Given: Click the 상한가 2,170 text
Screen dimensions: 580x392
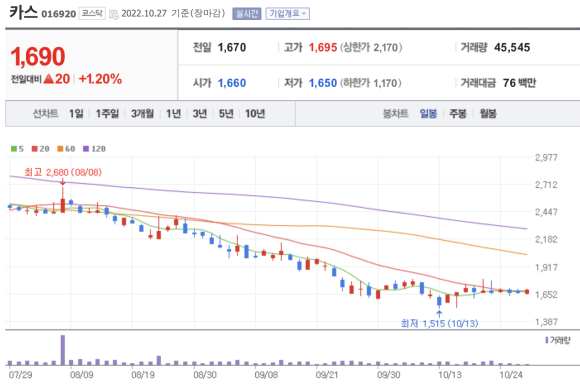Looking at the screenshot, I should [x=371, y=47].
